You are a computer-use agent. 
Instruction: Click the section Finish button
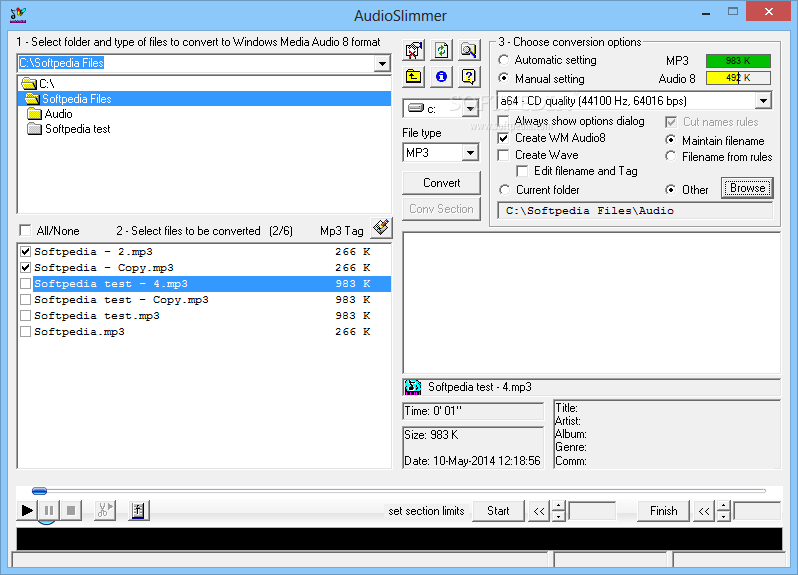pyautogui.click(x=664, y=511)
